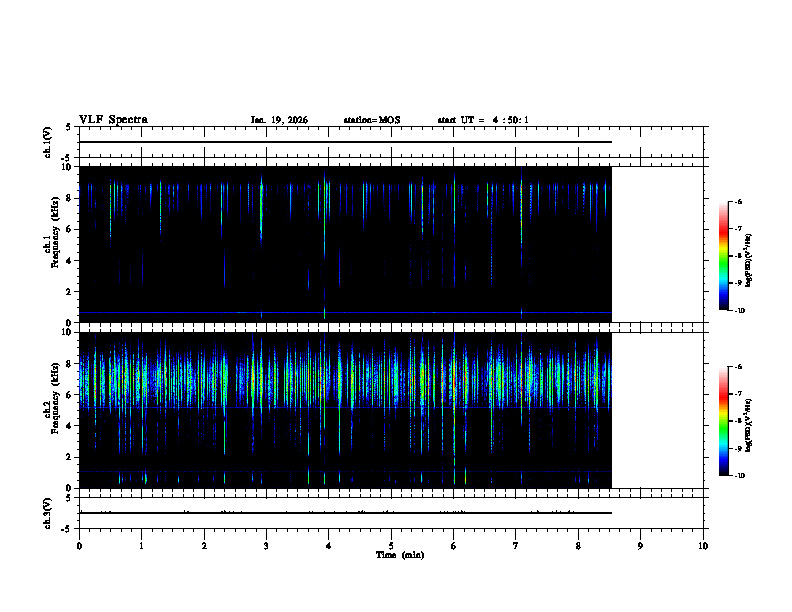Select the ch.2 "Frequency (kHz)" axis label
Viewport: 792px width, 612px height.
click(x=56, y=398)
